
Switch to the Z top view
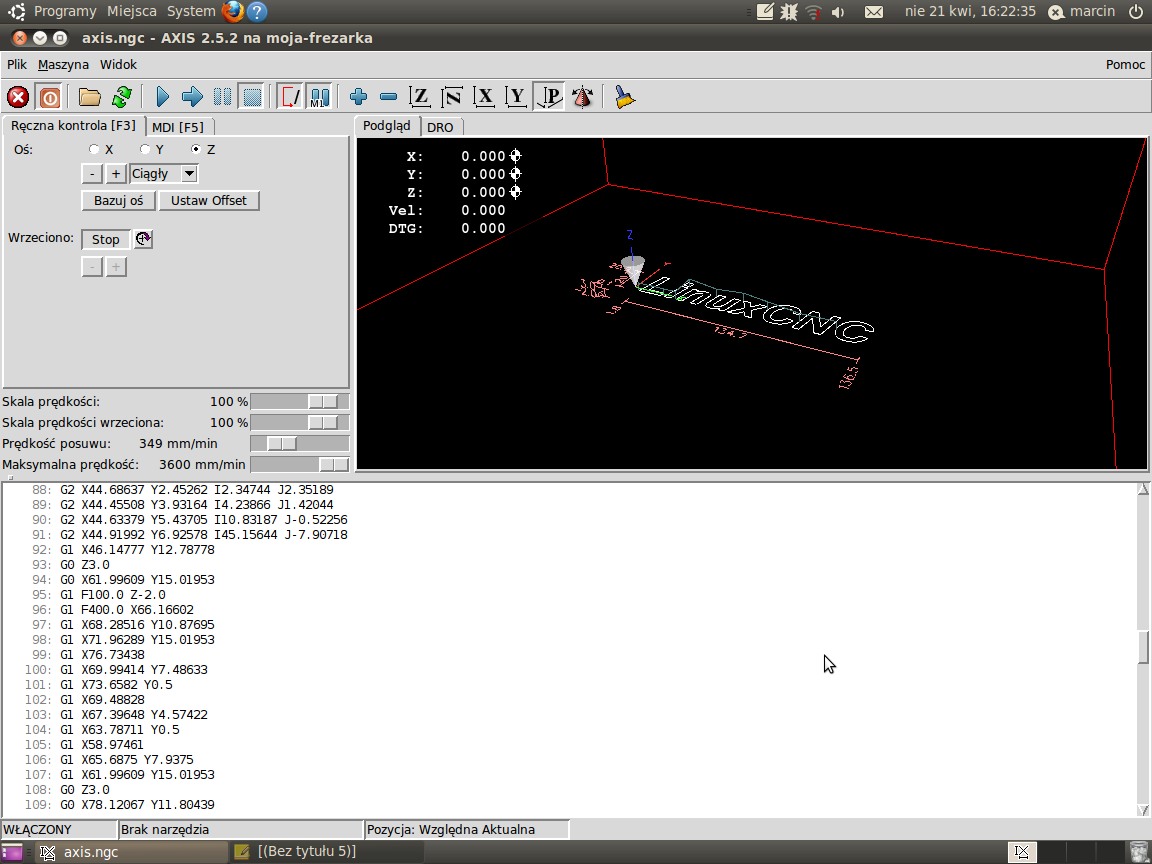point(420,97)
